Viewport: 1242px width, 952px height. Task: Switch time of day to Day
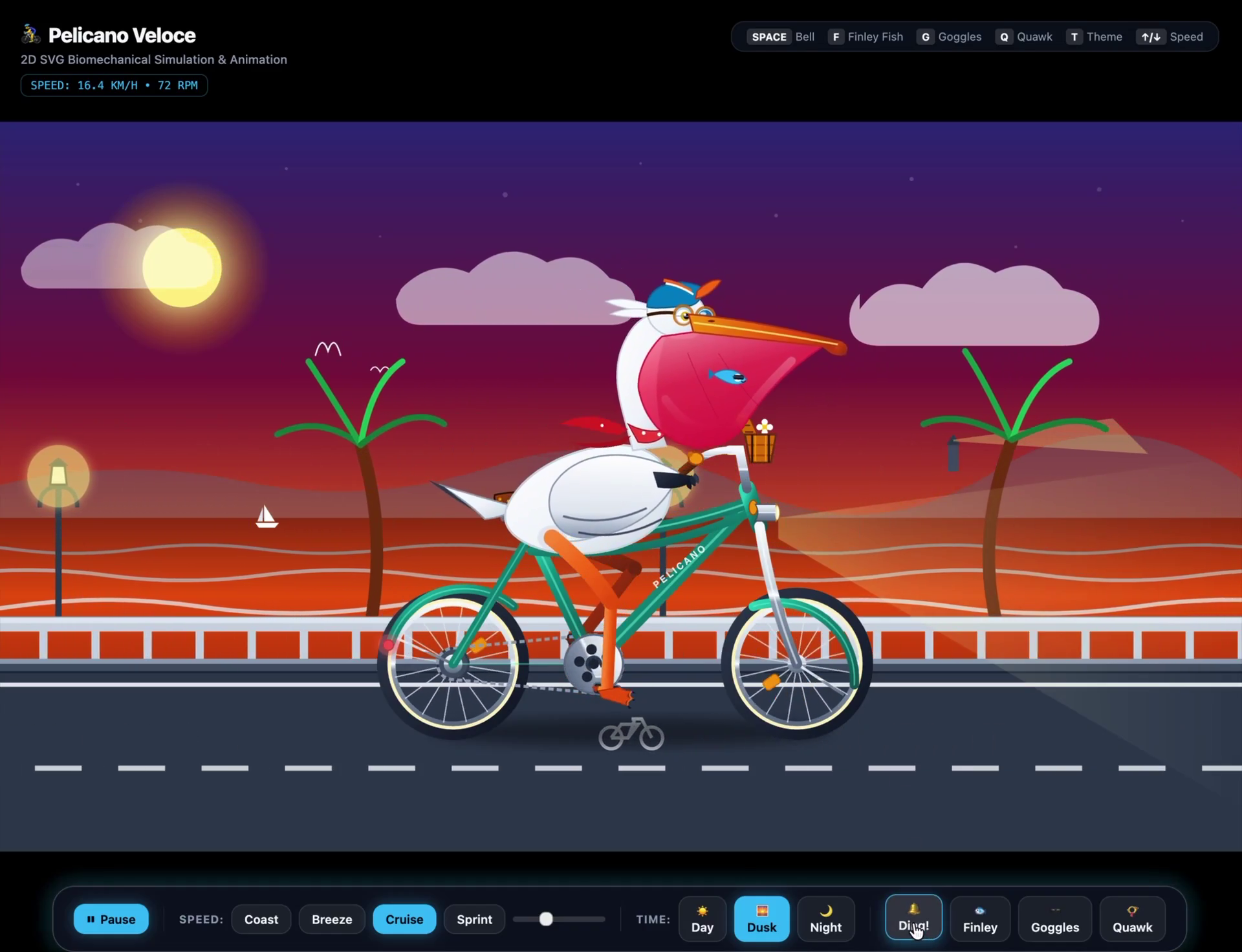(702, 918)
